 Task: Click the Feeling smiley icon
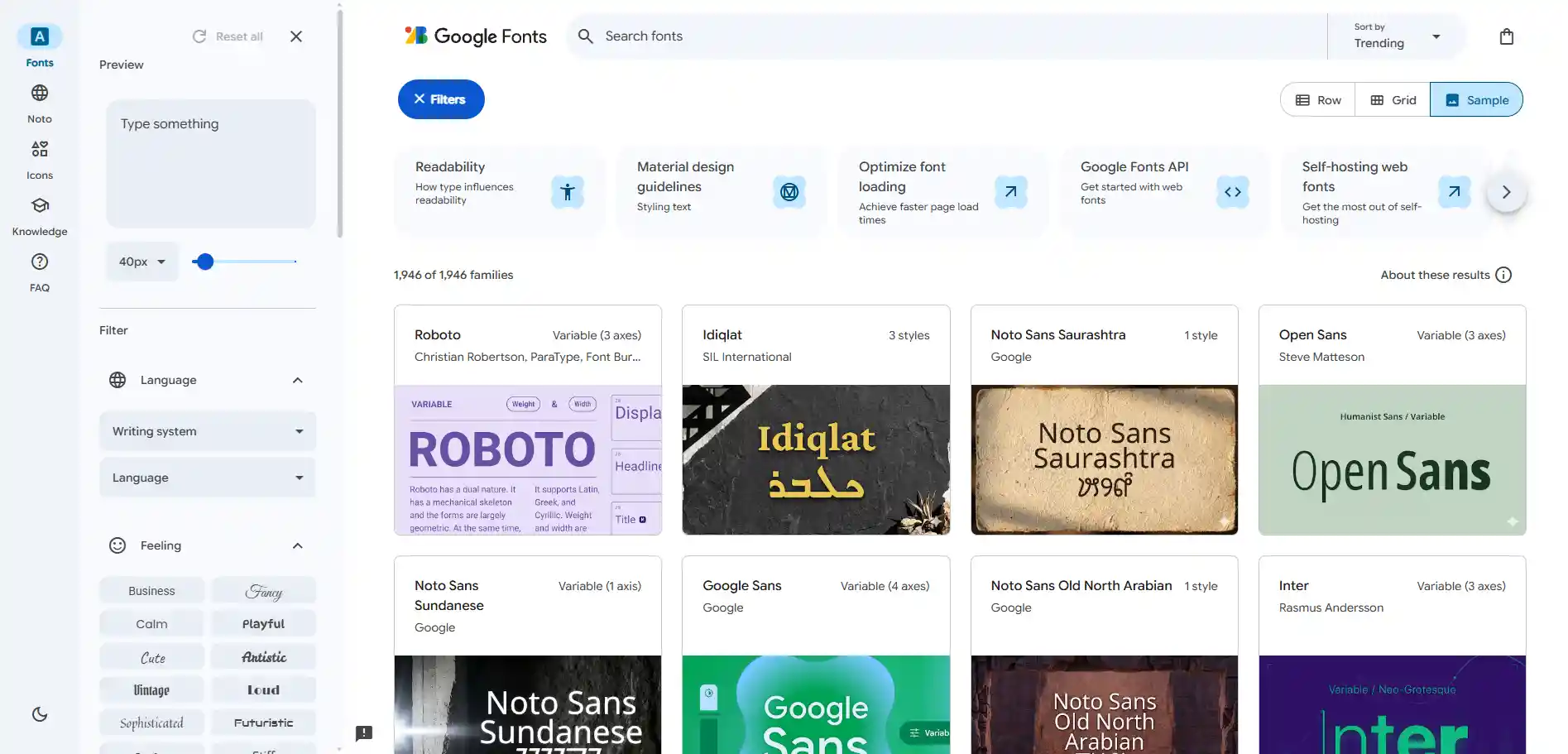[117, 545]
